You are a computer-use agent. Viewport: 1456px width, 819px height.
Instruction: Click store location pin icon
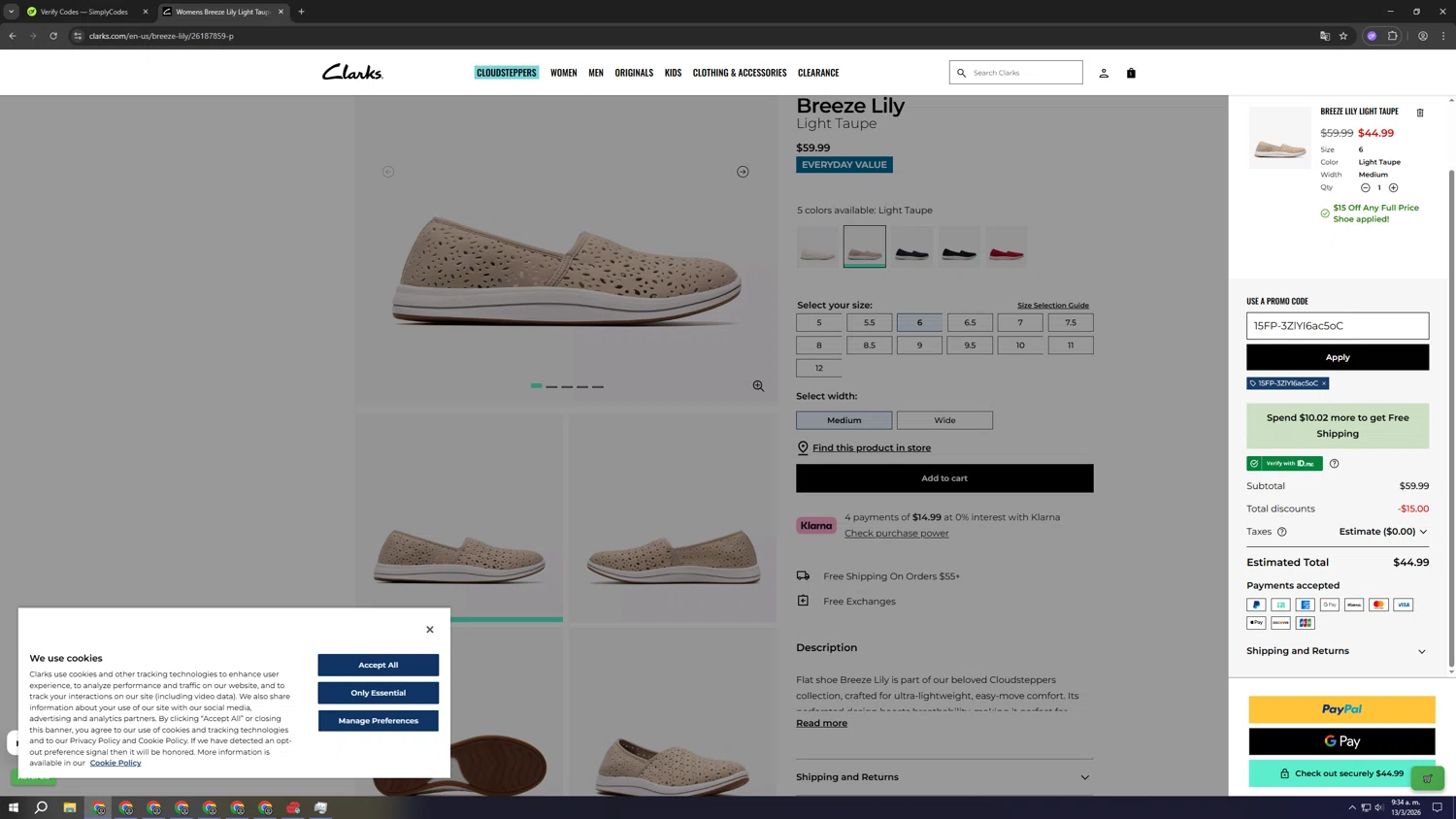[803, 447]
